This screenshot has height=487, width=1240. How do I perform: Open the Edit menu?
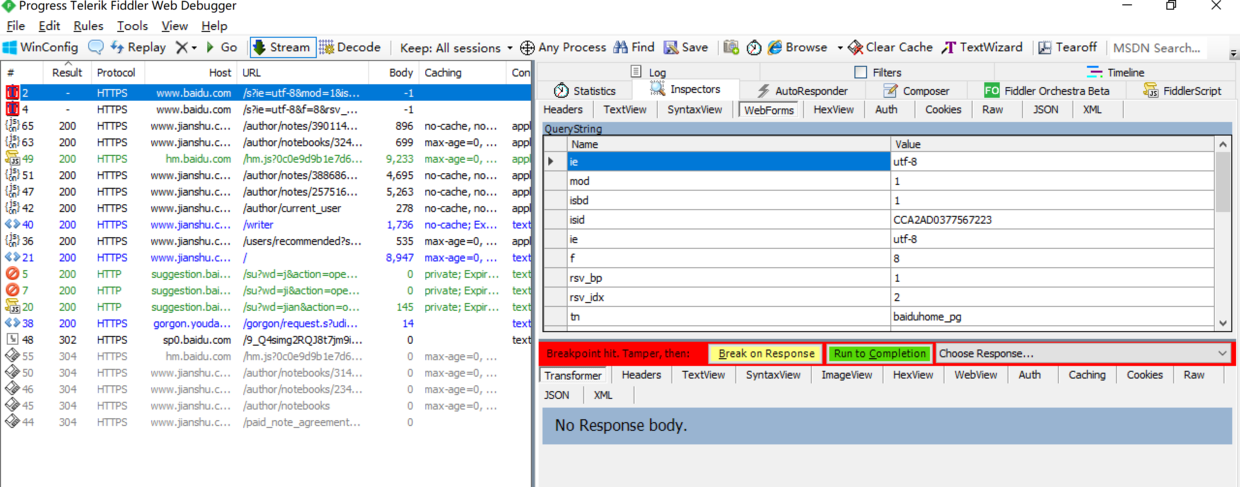pyautogui.click(x=49, y=26)
